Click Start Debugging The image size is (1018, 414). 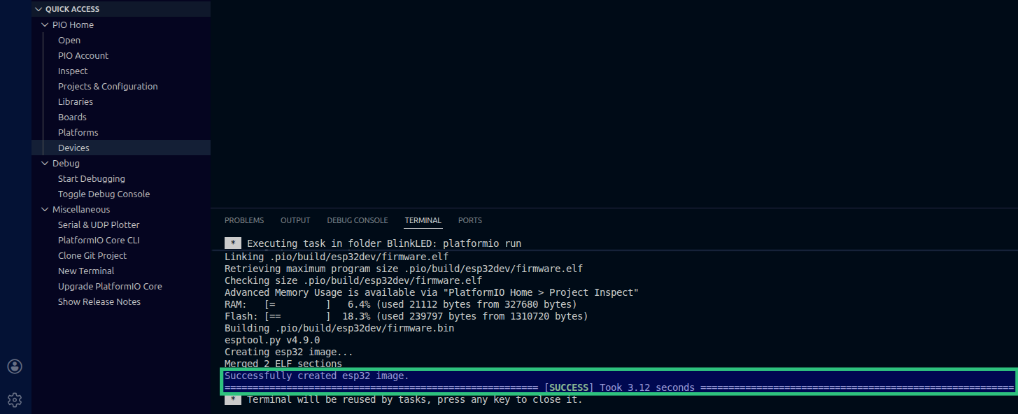[91, 179]
